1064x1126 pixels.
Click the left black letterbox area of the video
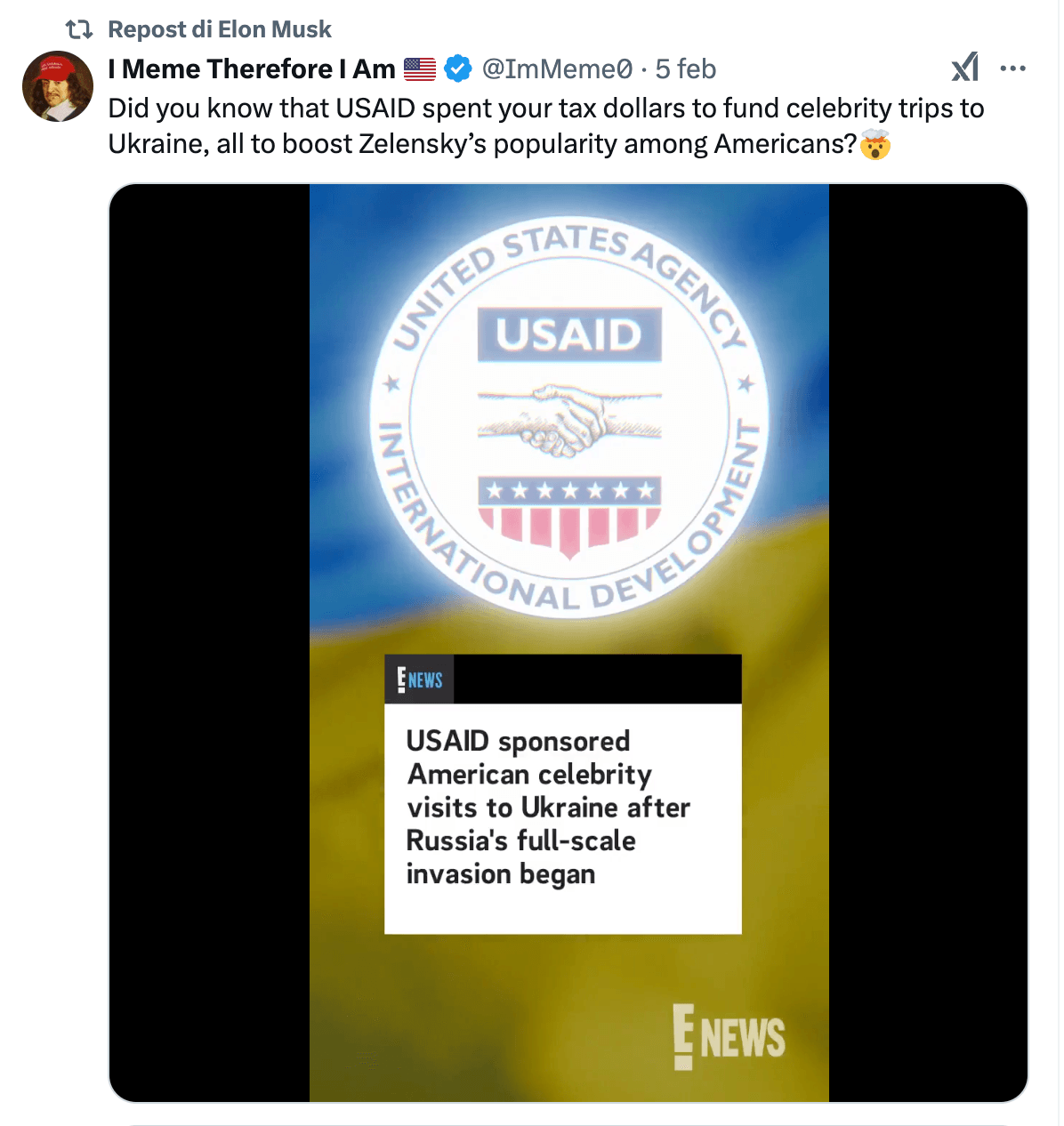[209, 643]
